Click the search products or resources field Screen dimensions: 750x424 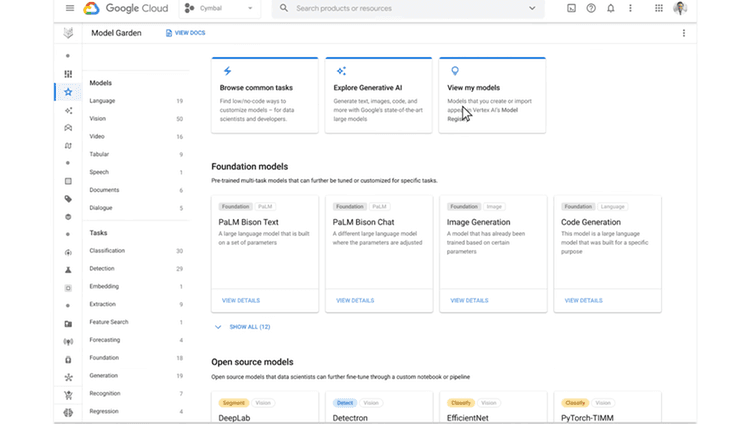[407, 8]
